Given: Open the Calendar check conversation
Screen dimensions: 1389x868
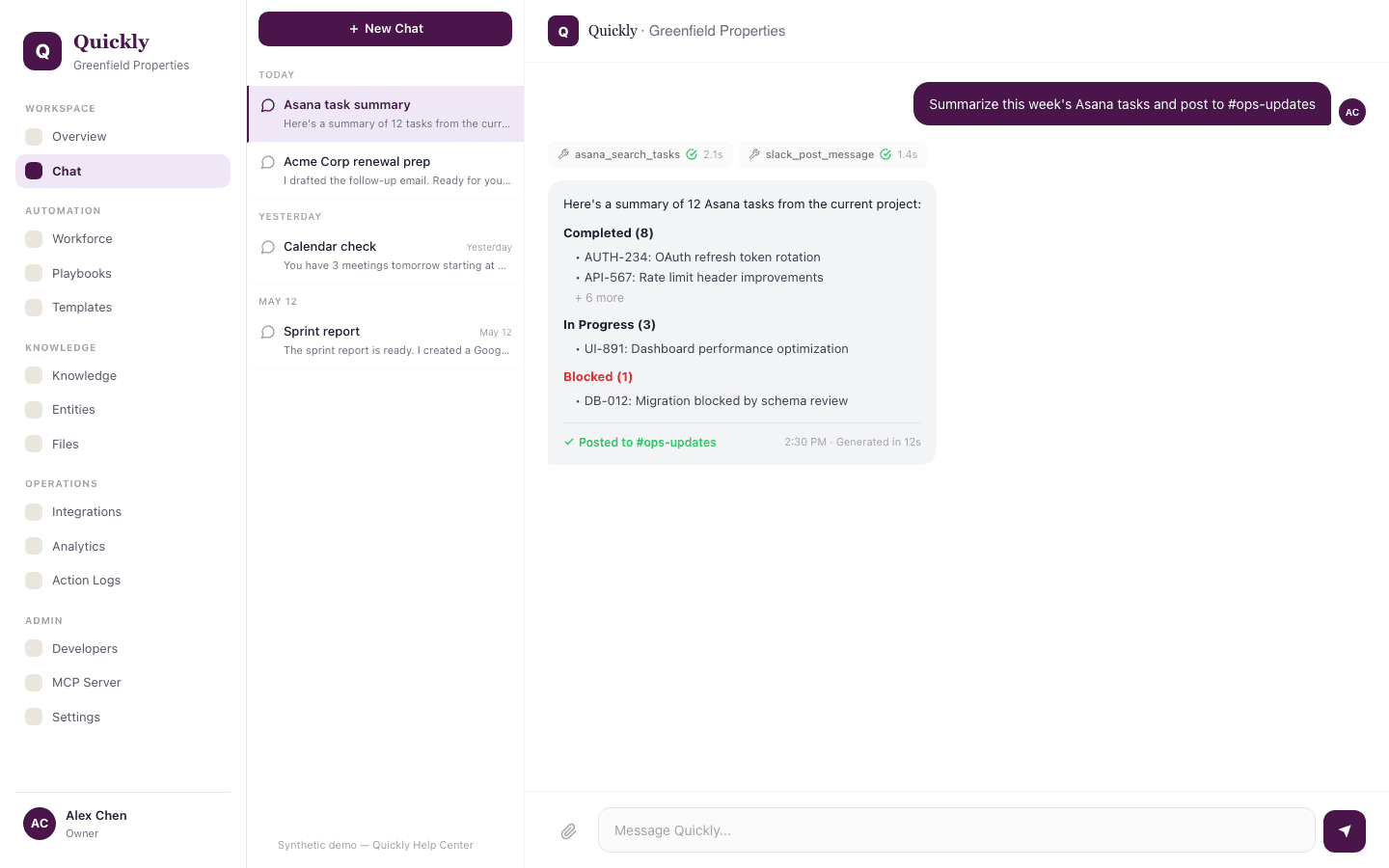Looking at the screenshot, I should coord(386,256).
